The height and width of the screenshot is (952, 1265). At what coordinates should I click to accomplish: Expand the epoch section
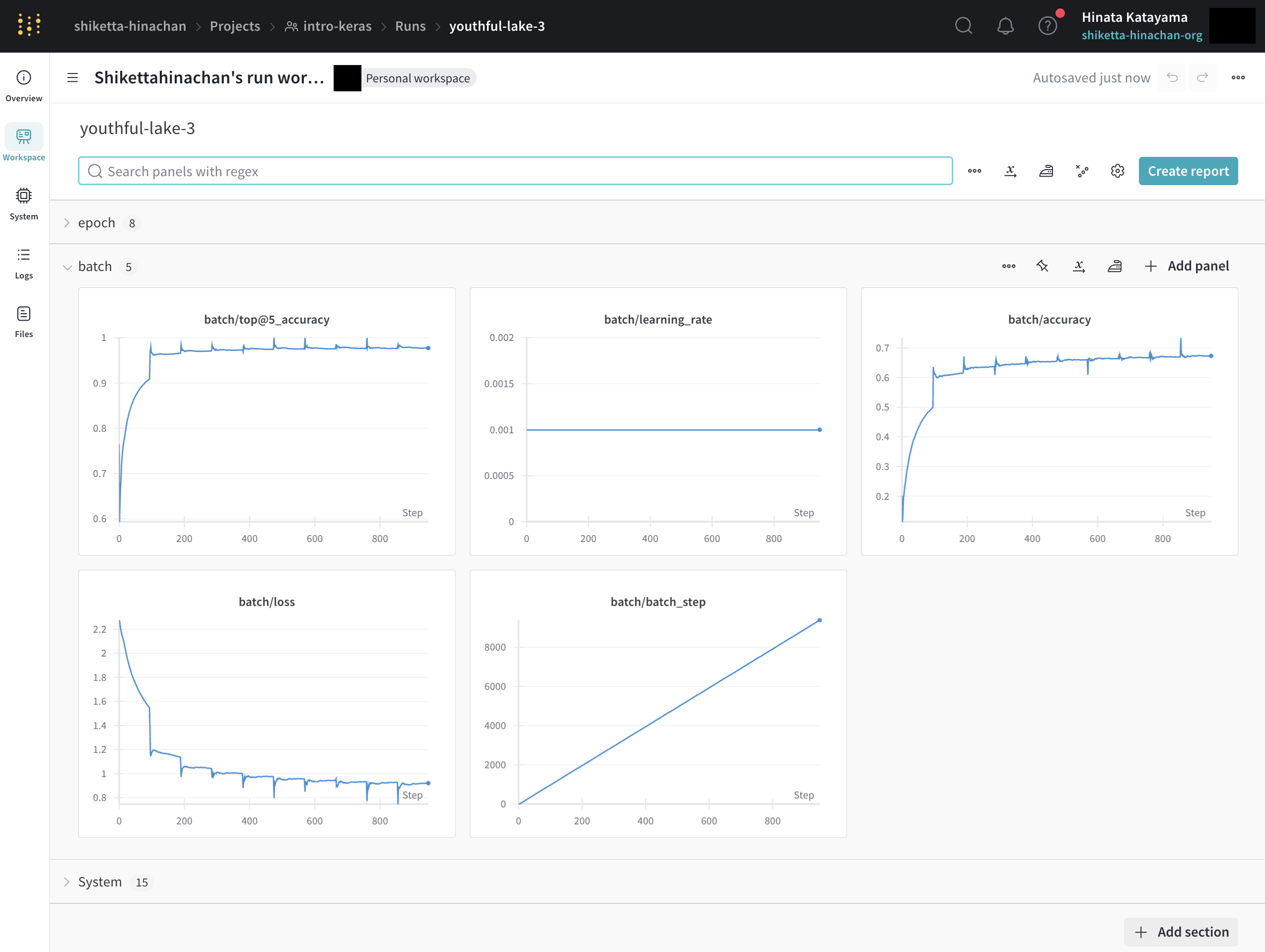tap(67, 223)
